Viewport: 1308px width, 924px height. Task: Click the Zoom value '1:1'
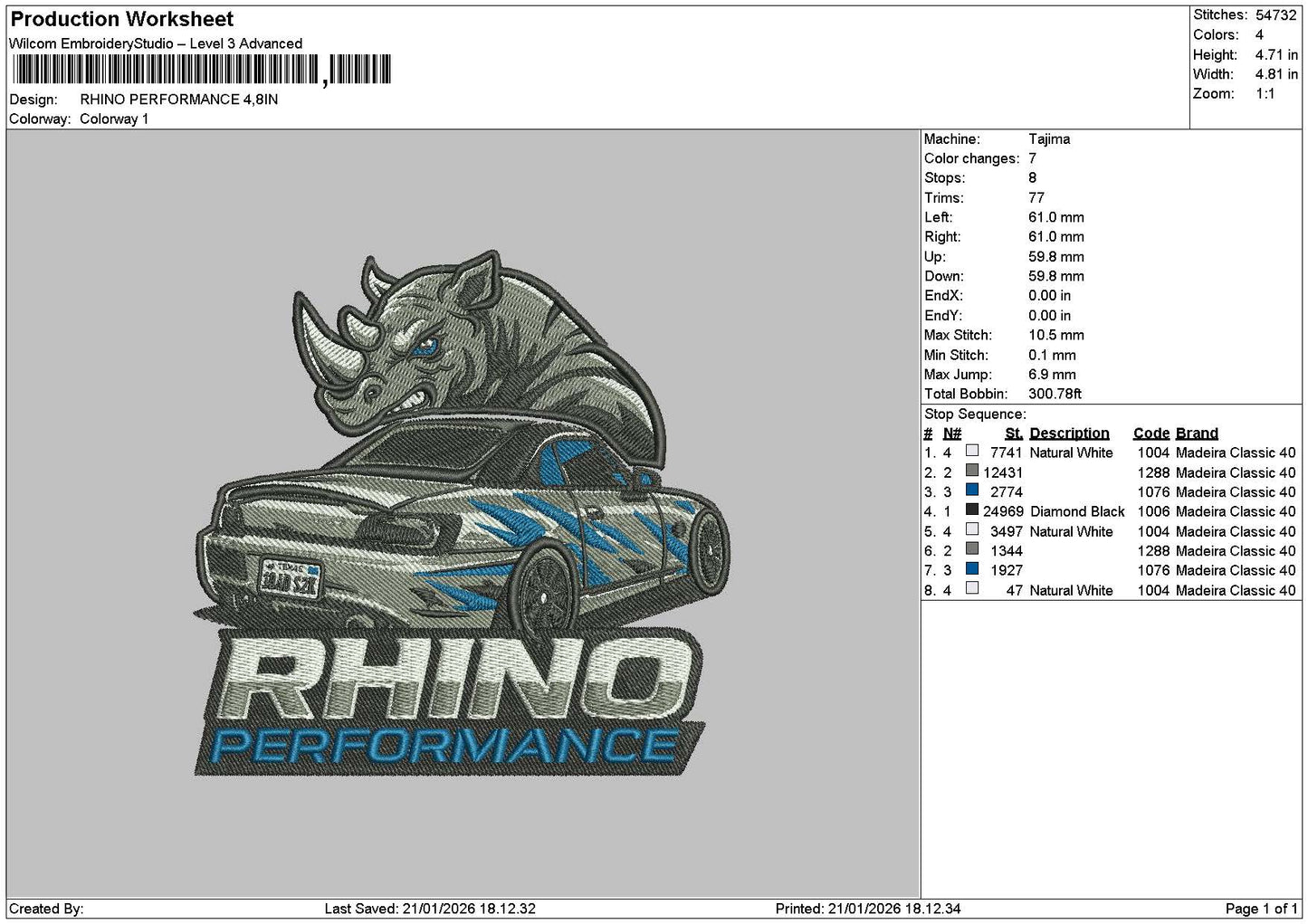(x=1265, y=94)
